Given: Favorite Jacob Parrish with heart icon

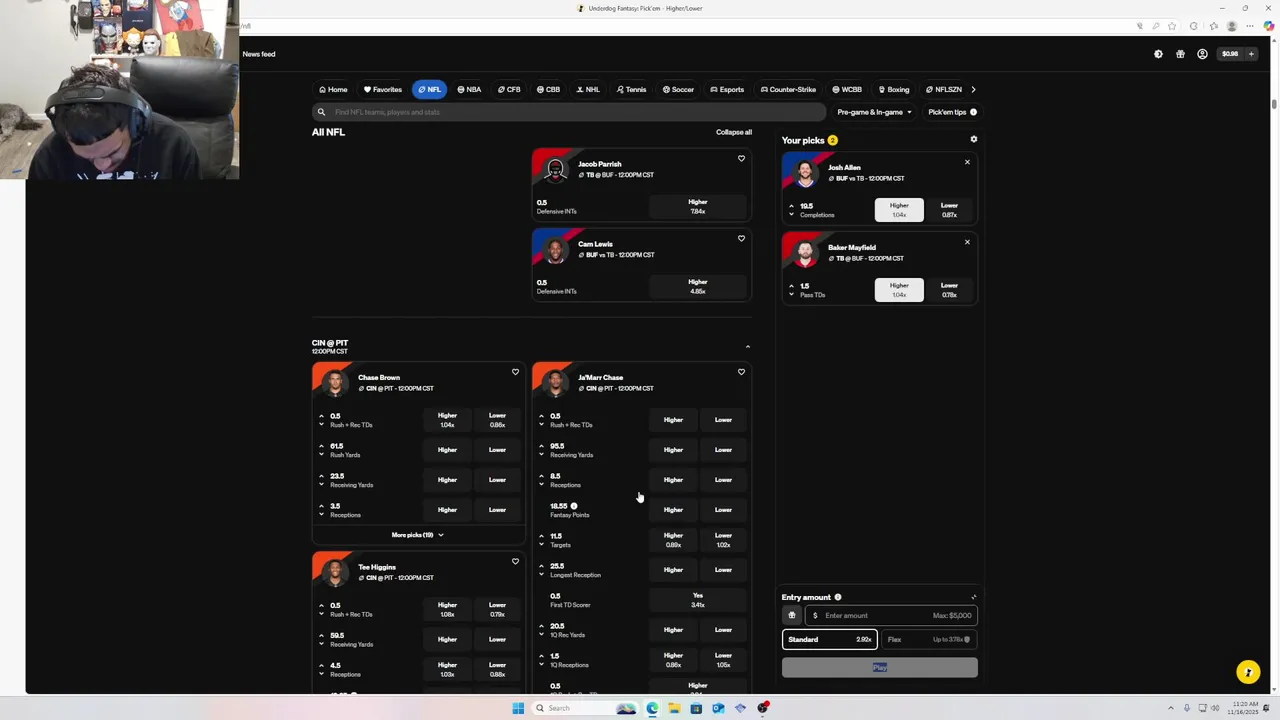Looking at the screenshot, I should point(741,158).
